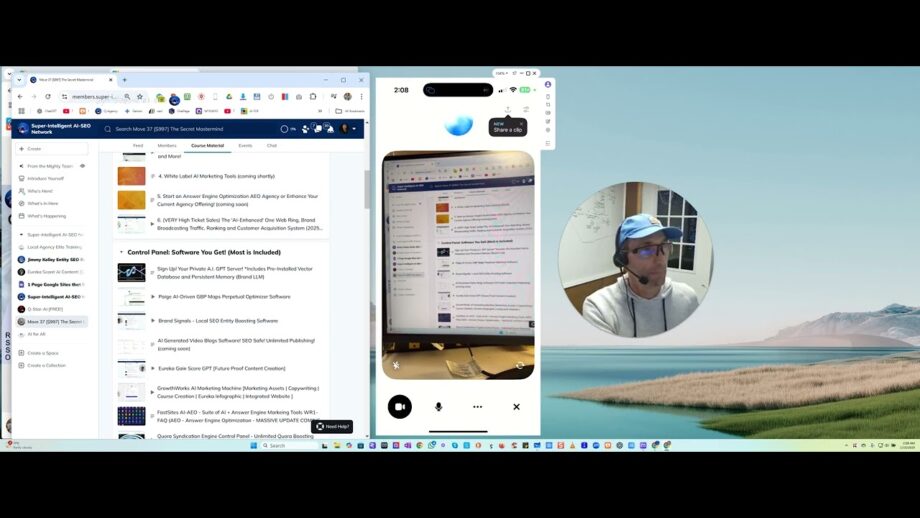Select Move 37 The Secret space in sidebar
The height and width of the screenshot is (518, 920).
(x=52, y=321)
